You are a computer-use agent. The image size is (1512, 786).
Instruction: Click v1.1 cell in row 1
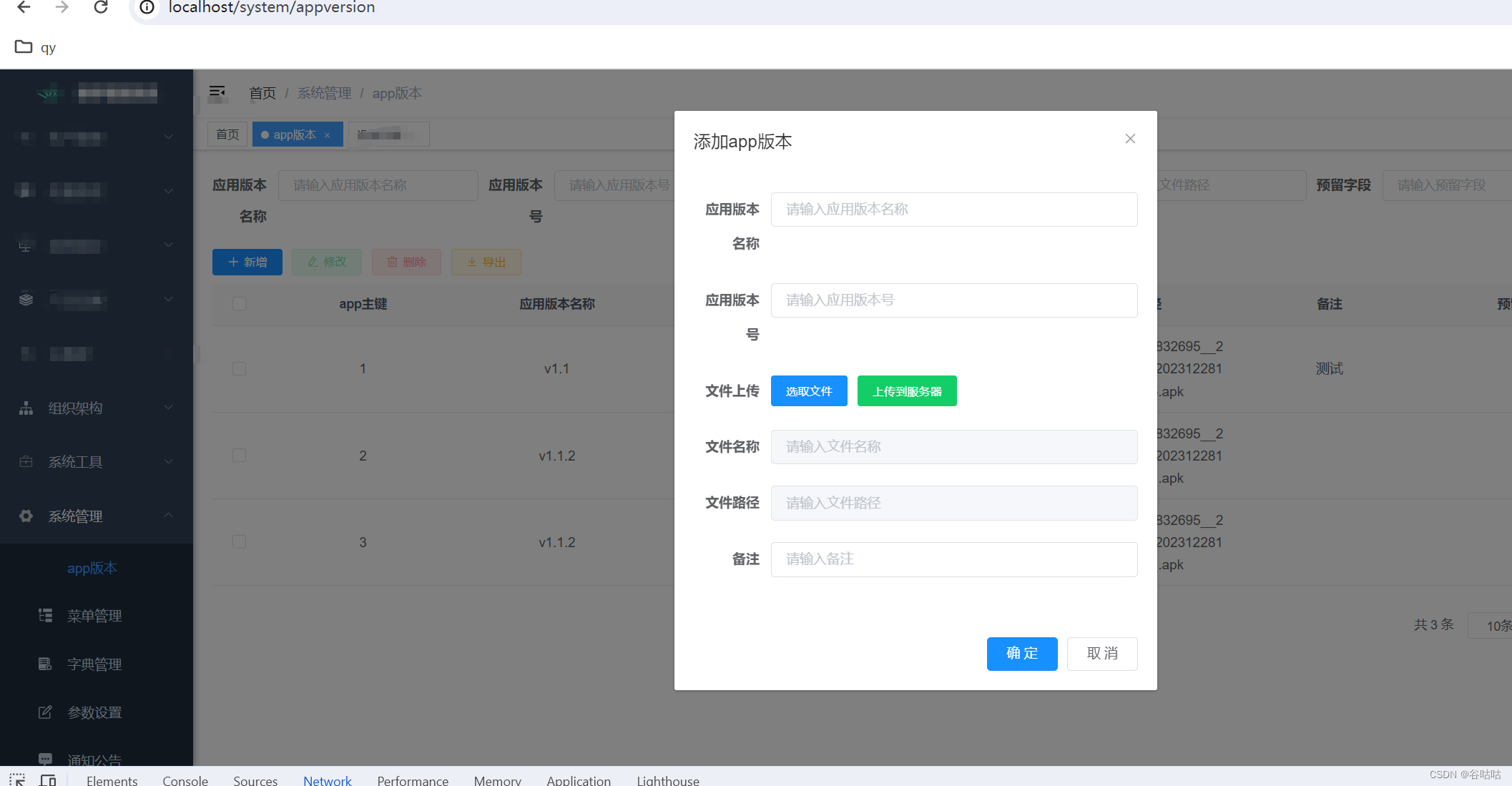(556, 369)
